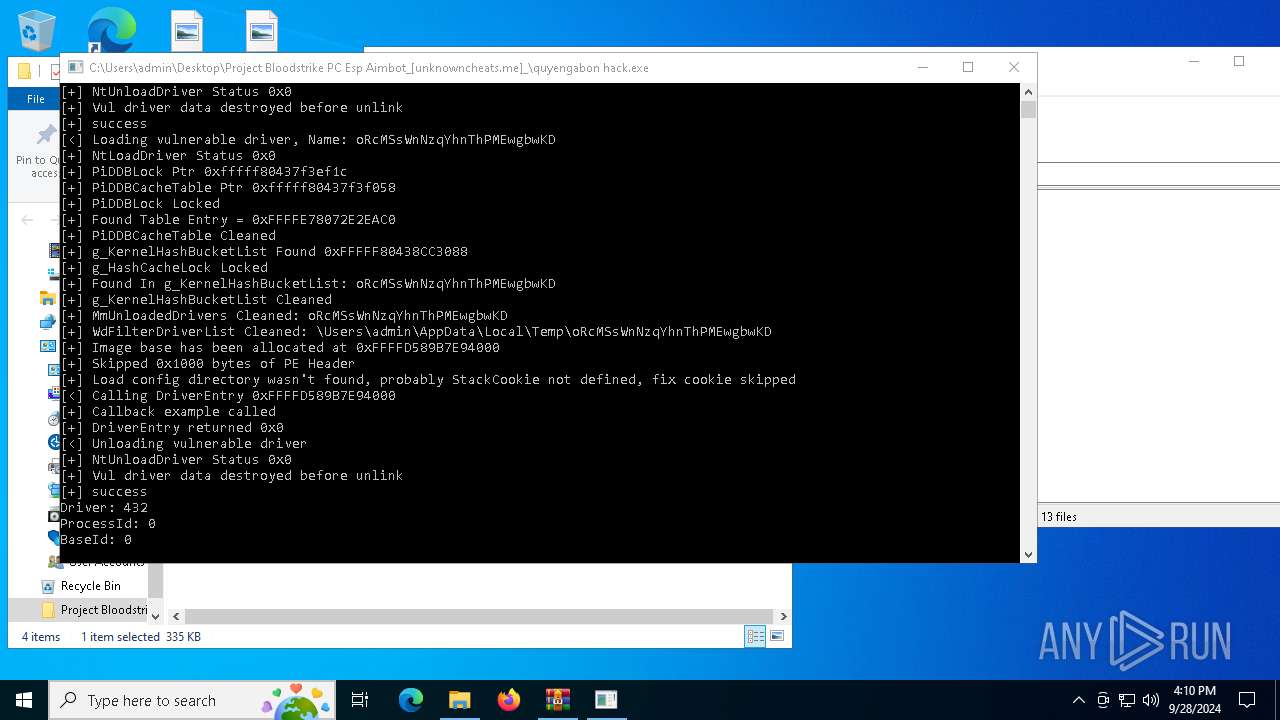Click the console window's title bar icon
This screenshot has height=720, width=1280.
tap(75, 68)
